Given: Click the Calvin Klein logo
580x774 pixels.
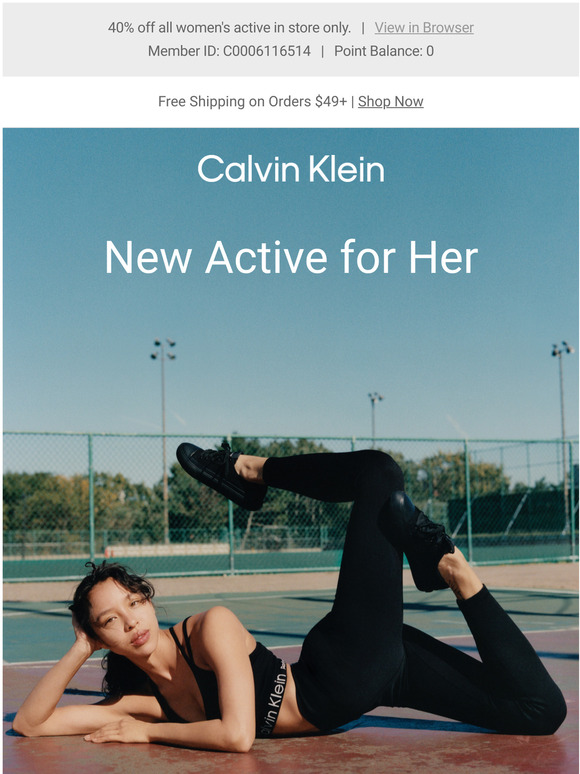Looking at the screenshot, I should 291,168.
